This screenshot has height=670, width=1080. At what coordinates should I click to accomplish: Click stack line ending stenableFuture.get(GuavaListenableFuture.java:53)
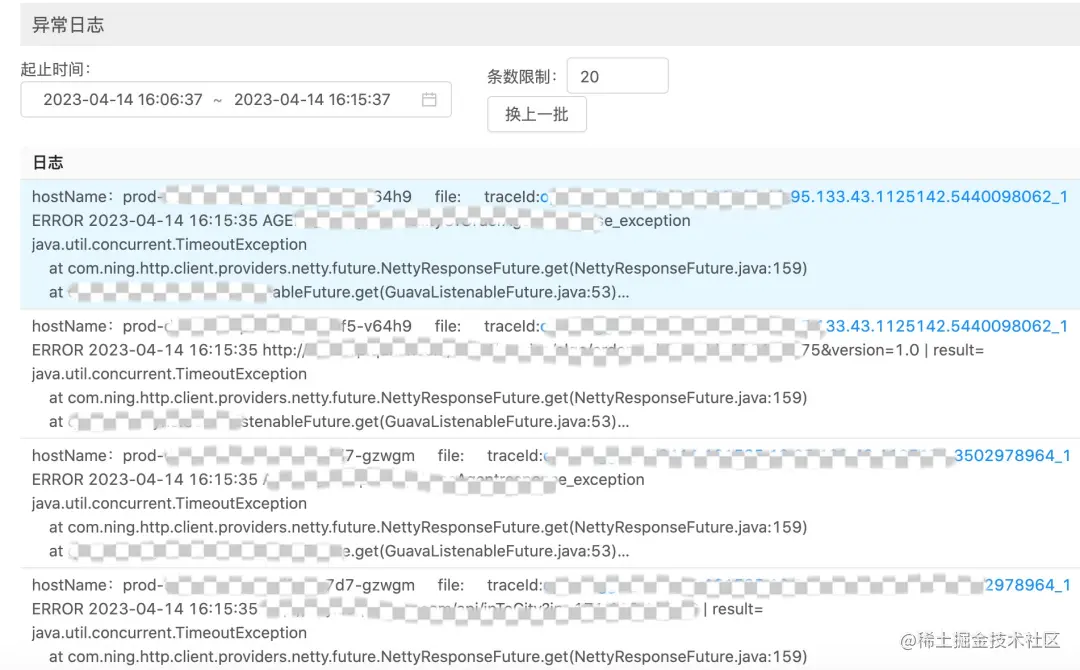tap(339, 422)
